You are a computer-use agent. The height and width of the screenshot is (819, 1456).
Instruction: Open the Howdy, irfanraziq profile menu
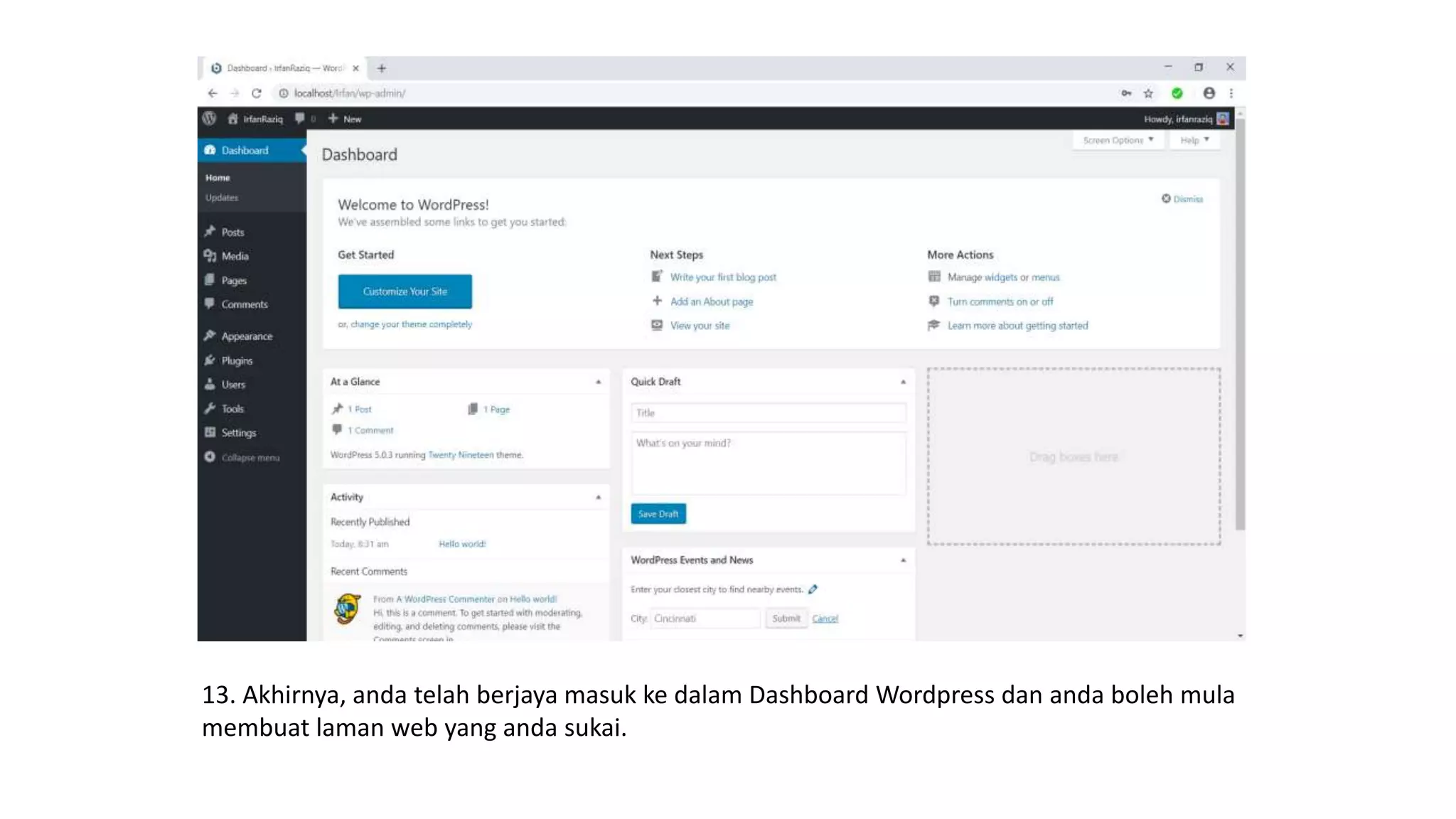coord(1186,119)
